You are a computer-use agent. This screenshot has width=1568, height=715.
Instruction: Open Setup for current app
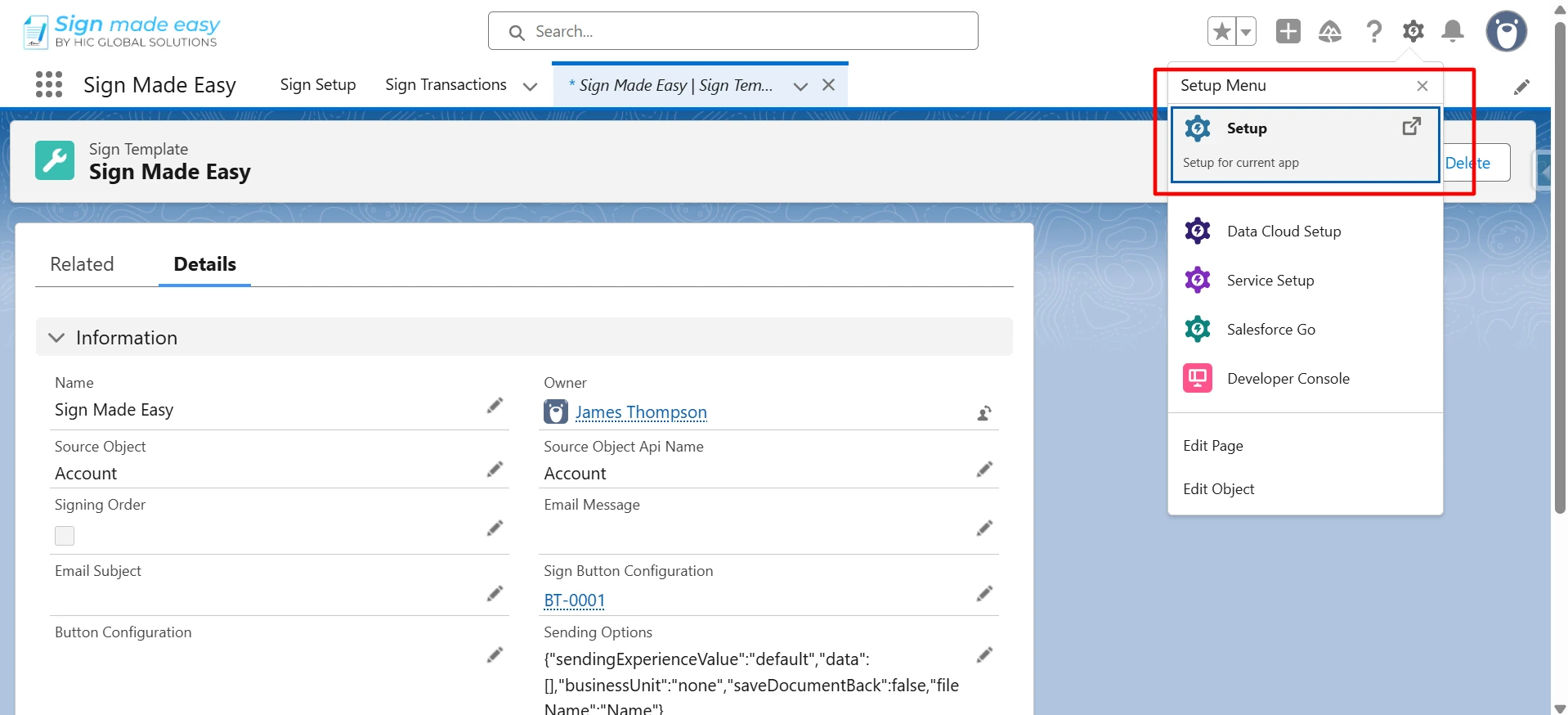[x=1305, y=144]
